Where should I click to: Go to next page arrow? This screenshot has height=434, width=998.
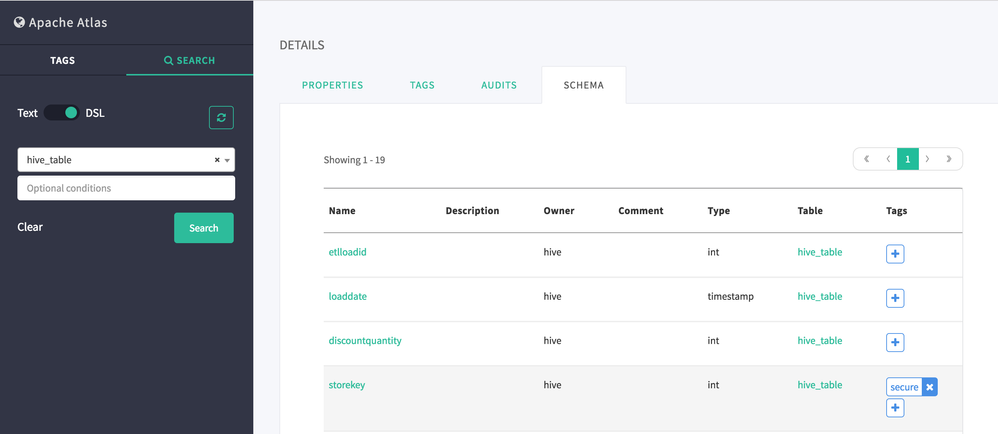pos(928,159)
